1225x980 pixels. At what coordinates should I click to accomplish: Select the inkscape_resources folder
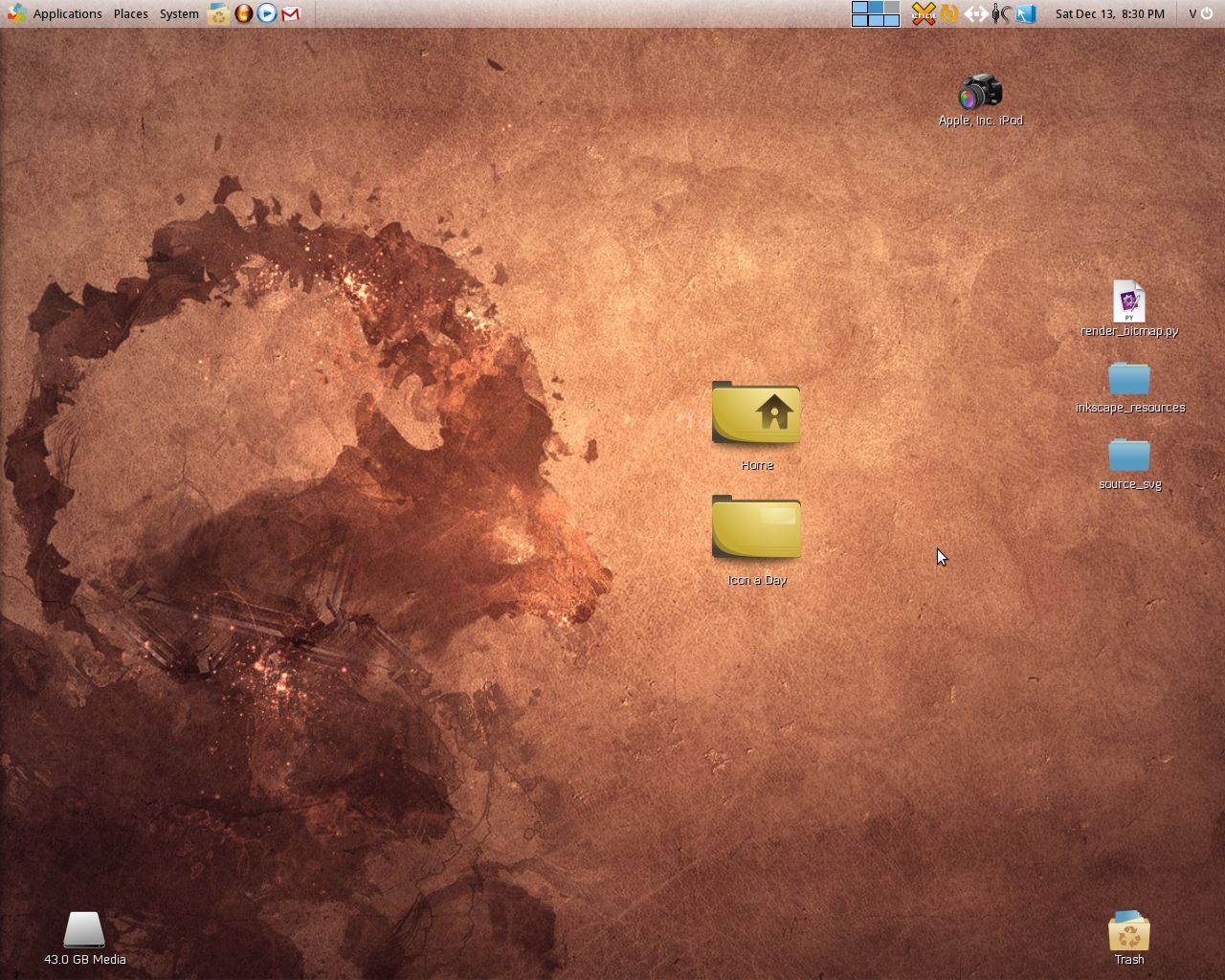[x=1129, y=379]
